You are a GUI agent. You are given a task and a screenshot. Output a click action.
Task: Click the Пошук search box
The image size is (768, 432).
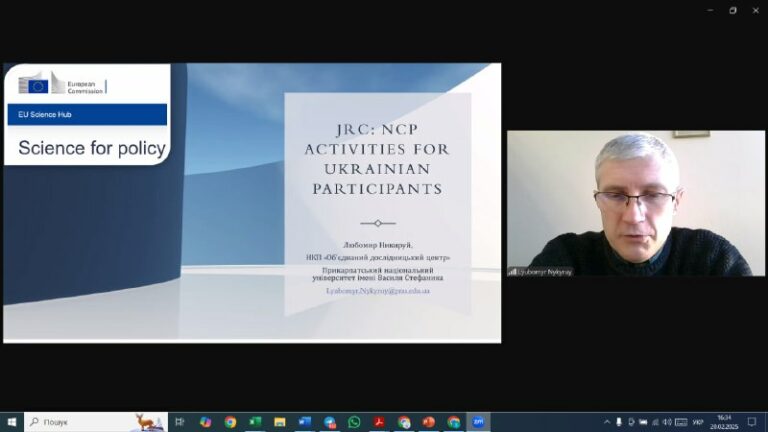click(x=96, y=422)
